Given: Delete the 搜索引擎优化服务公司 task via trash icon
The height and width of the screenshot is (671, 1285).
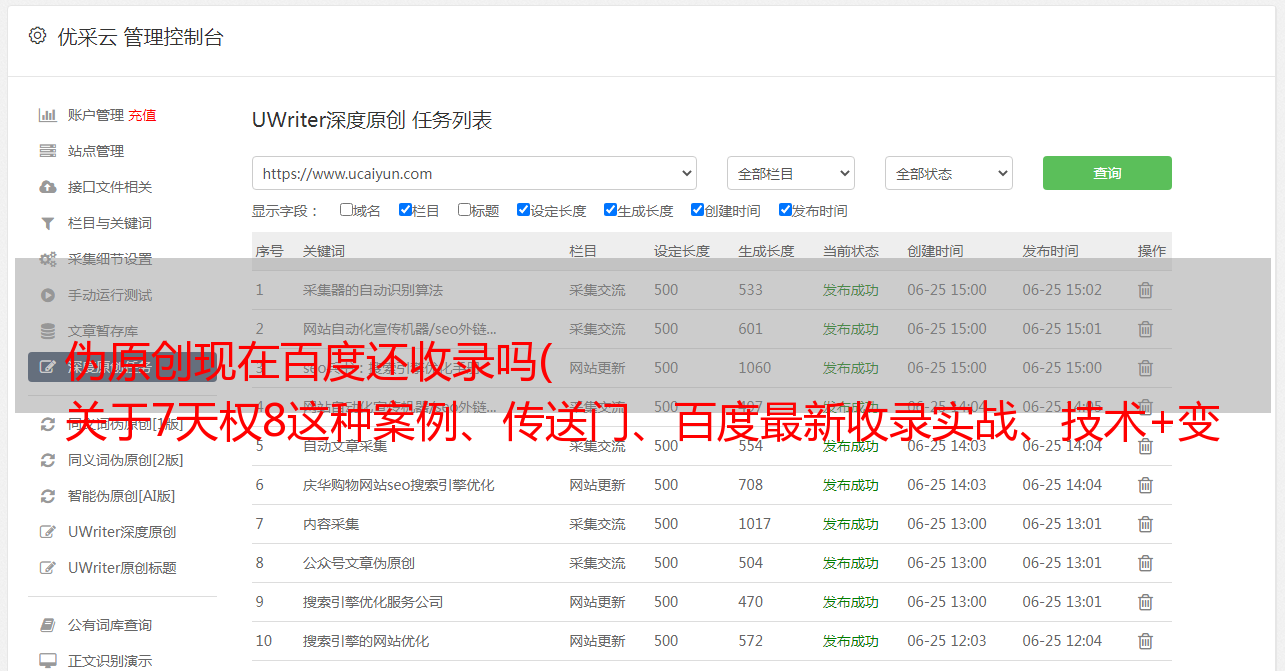Looking at the screenshot, I should (1145, 602).
